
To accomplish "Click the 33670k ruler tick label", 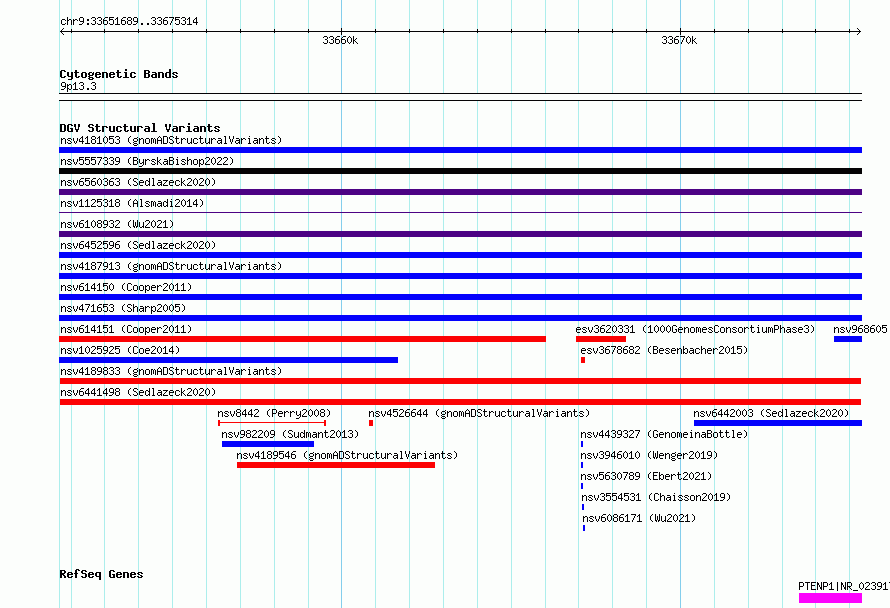I will click(679, 40).
